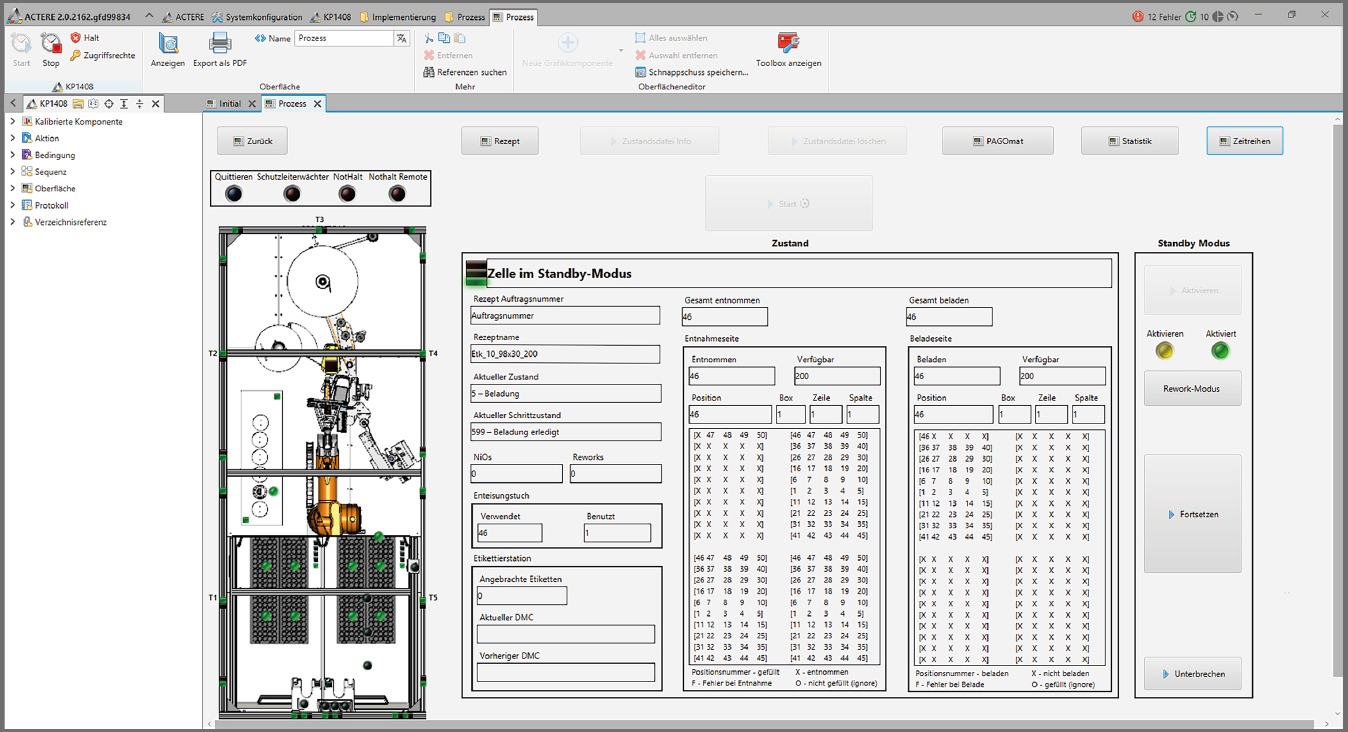Open Zugriffsrechte via the key icon
The width and height of the screenshot is (1348, 732).
[76, 56]
